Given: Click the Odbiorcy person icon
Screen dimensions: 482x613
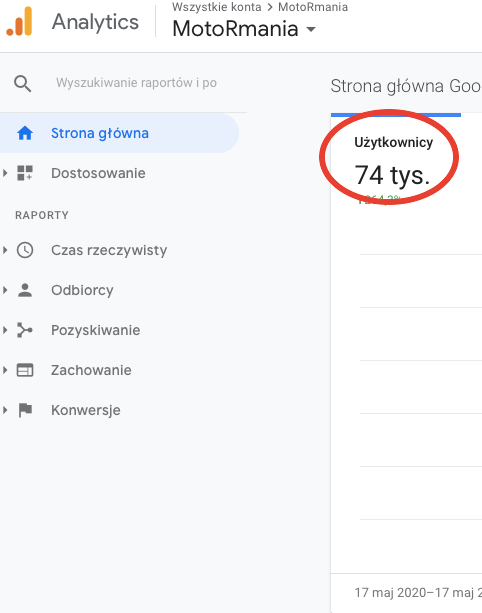Looking at the screenshot, I should [25, 290].
